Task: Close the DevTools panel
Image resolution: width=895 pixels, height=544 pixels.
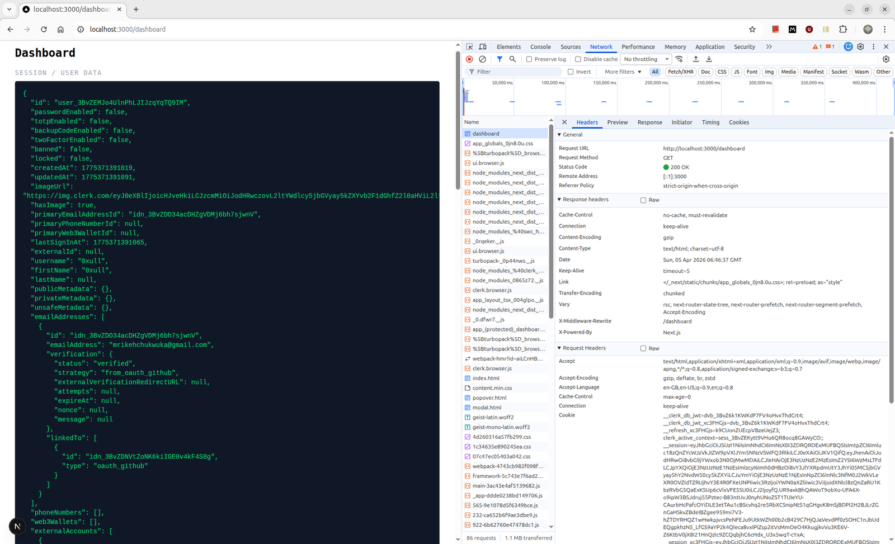Action: pyautogui.click(x=886, y=47)
